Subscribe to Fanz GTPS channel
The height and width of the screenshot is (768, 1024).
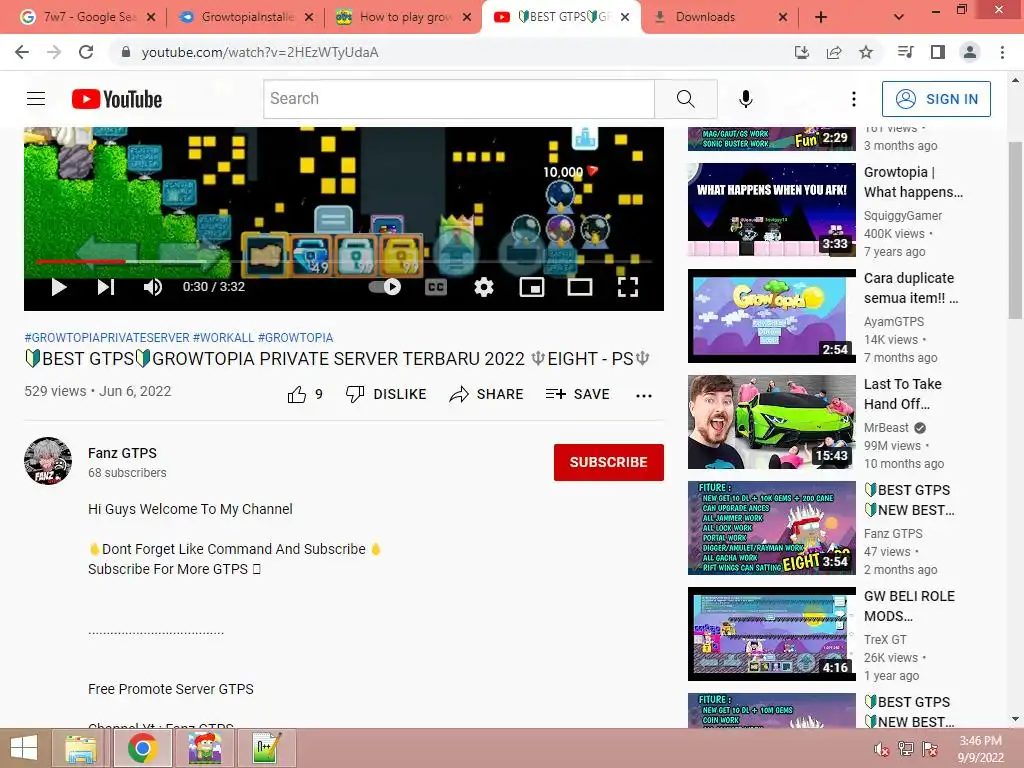(x=609, y=462)
